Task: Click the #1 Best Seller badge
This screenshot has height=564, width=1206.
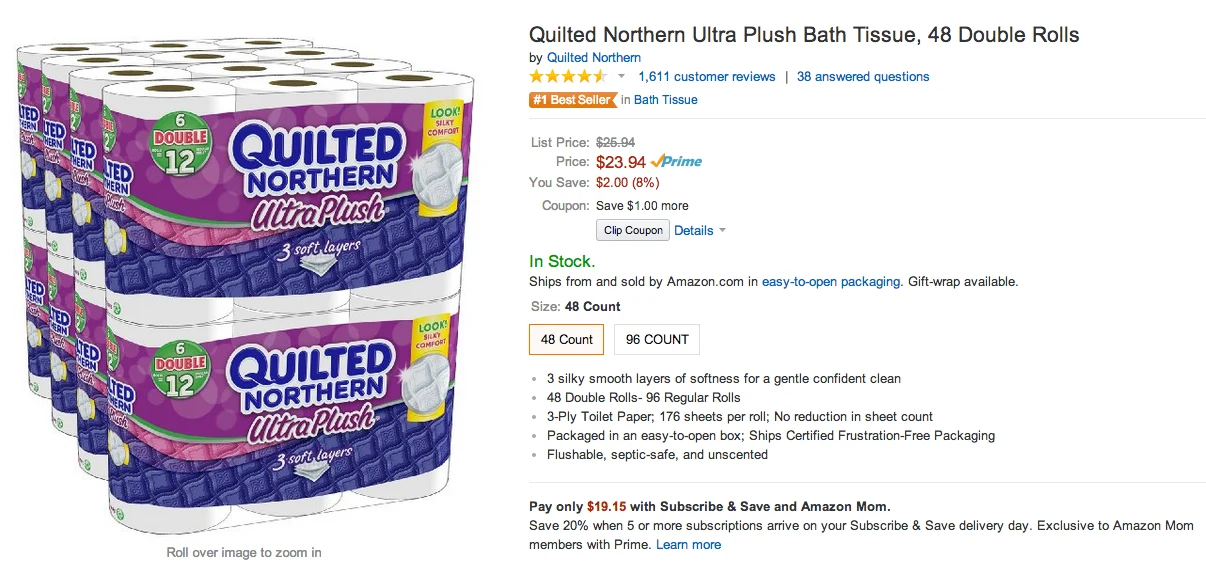Action: pos(572,100)
